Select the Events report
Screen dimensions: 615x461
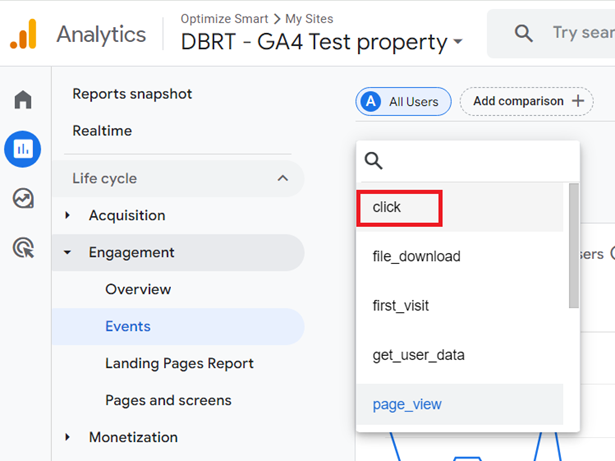(x=178, y=326)
